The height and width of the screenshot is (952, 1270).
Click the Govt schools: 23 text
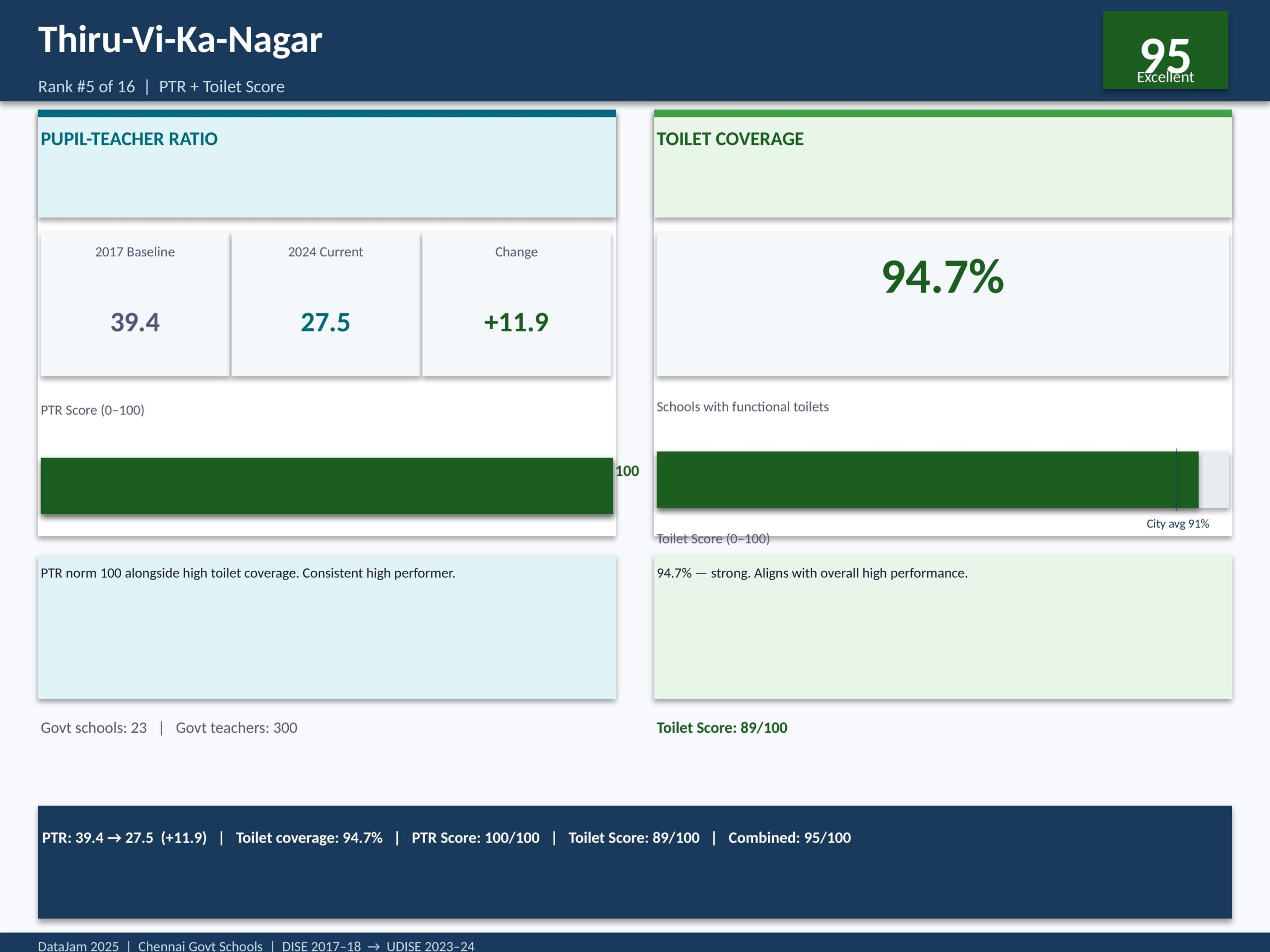(94, 727)
